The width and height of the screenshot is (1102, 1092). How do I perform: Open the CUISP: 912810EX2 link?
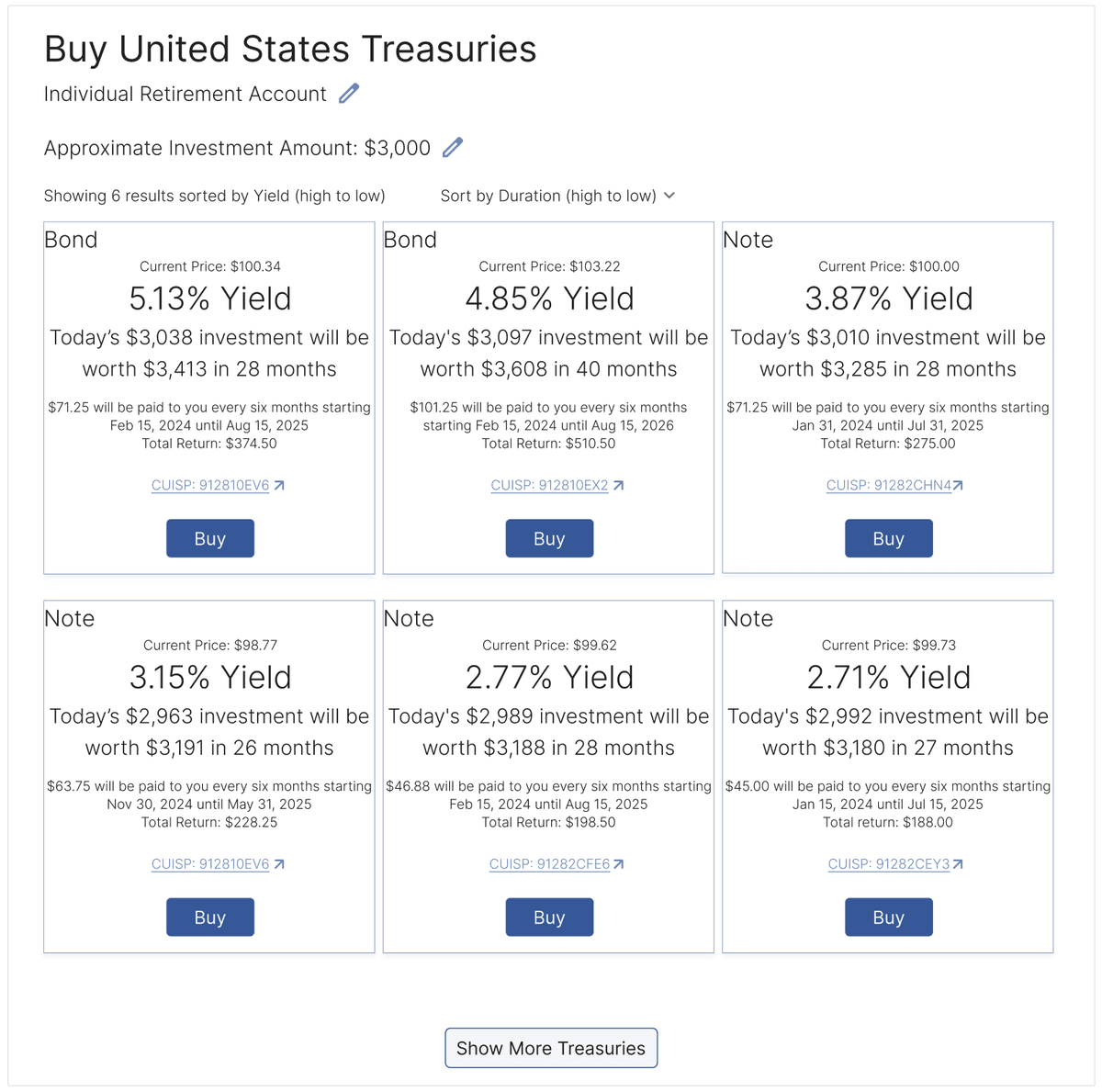[549, 486]
